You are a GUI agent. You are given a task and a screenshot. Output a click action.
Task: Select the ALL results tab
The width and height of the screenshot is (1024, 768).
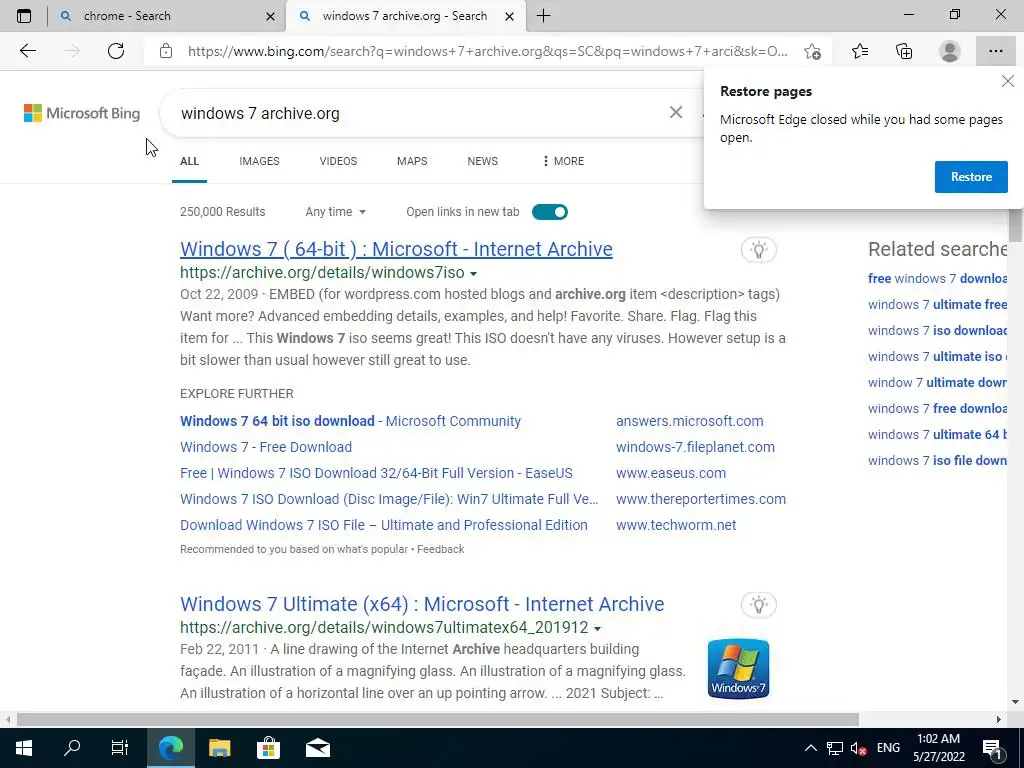tap(189, 161)
